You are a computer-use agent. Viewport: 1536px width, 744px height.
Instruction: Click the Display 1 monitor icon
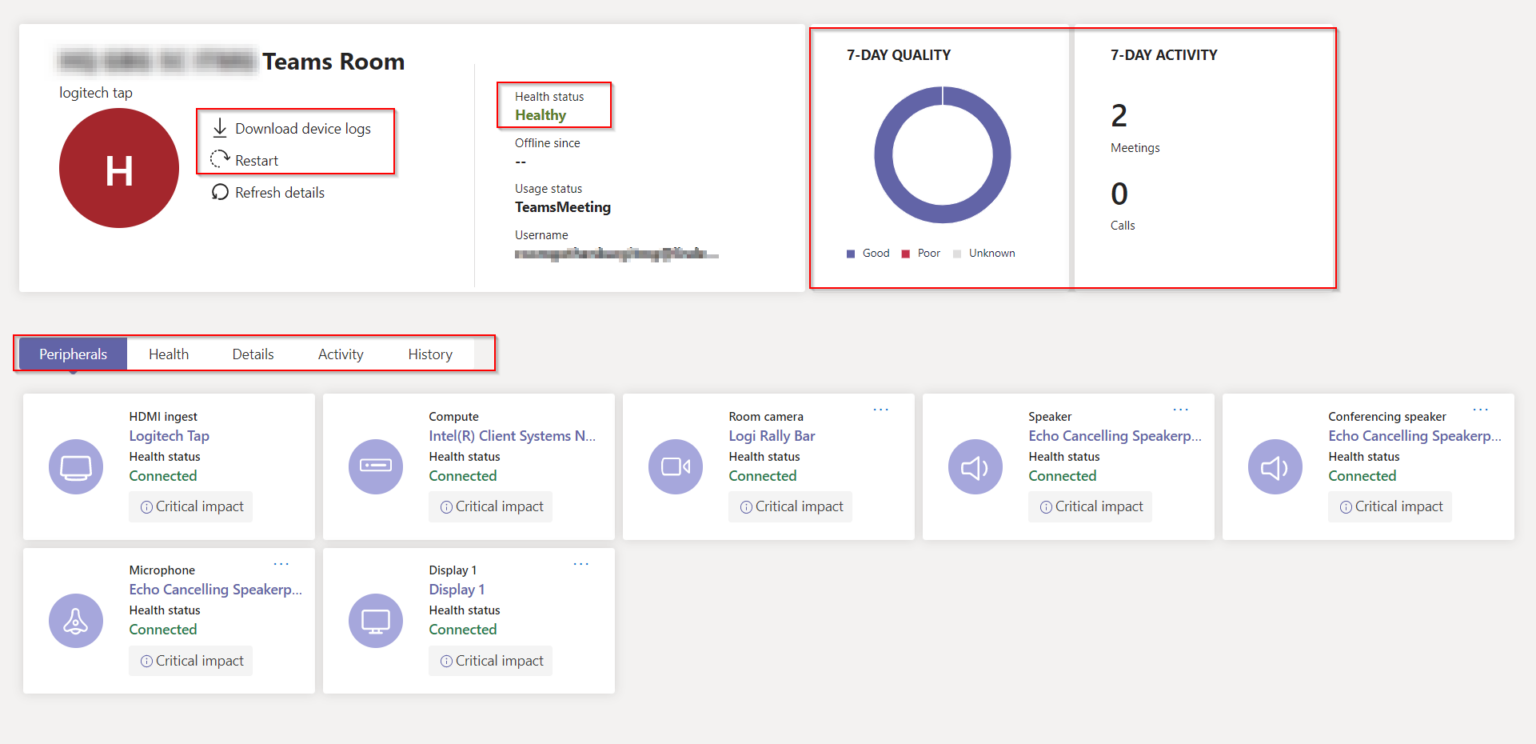click(x=376, y=620)
